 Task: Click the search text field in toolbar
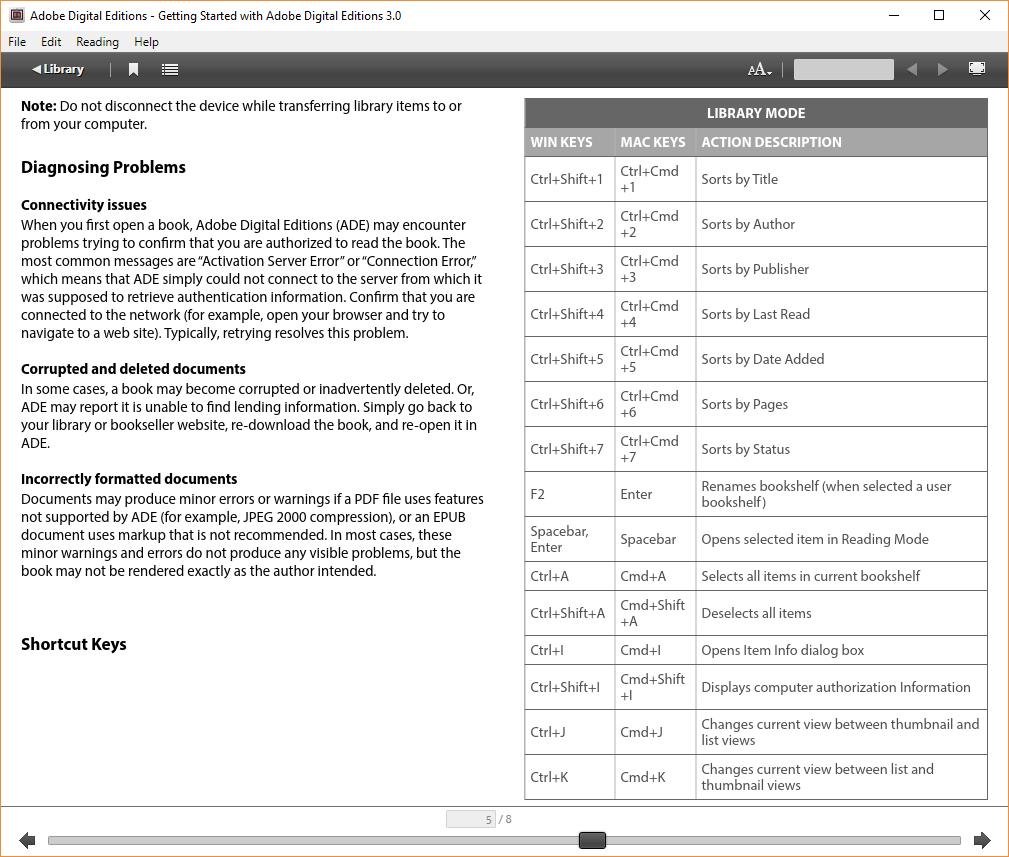[x=844, y=69]
